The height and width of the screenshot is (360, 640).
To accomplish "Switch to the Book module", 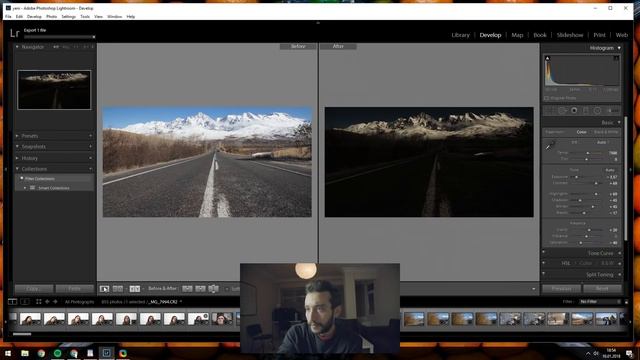I will click(x=540, y=35).
